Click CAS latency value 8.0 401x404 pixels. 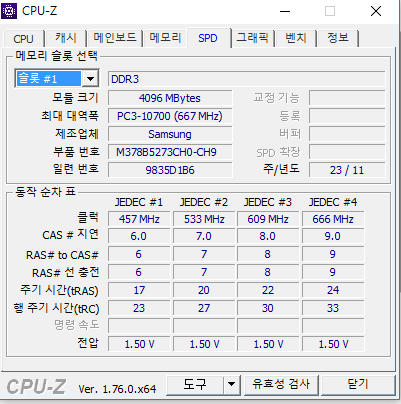coord(268,236)
